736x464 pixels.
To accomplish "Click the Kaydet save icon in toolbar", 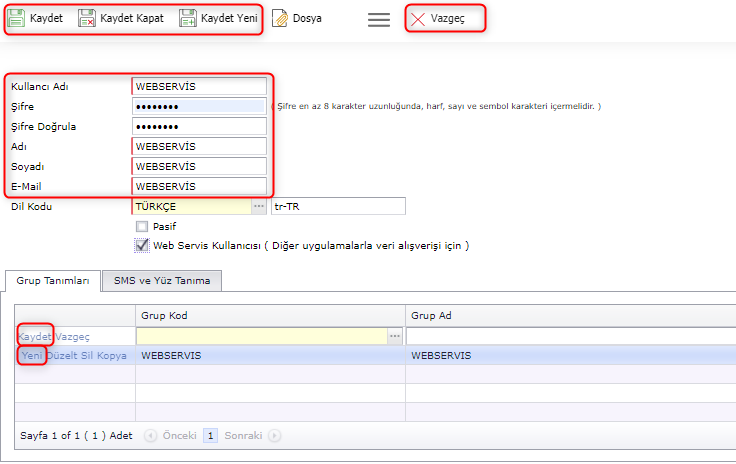I will pos(16,19).
